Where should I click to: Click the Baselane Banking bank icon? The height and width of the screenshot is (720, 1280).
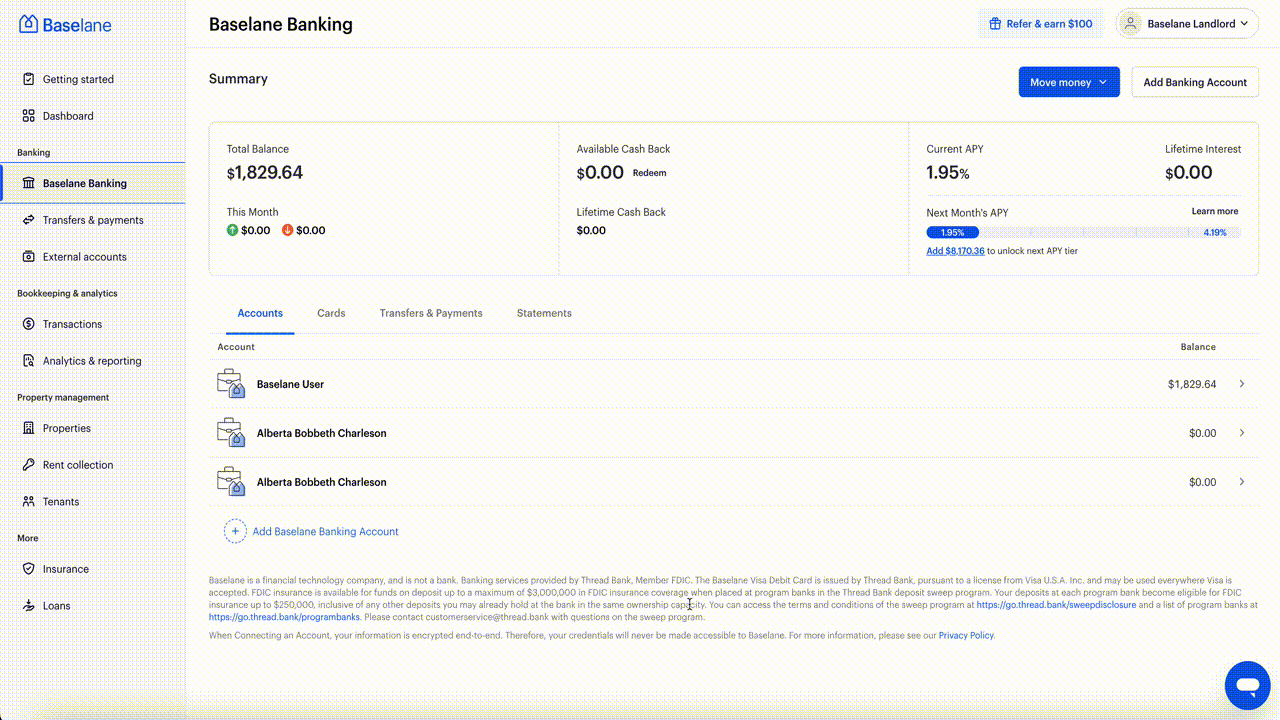click(28, 183)
